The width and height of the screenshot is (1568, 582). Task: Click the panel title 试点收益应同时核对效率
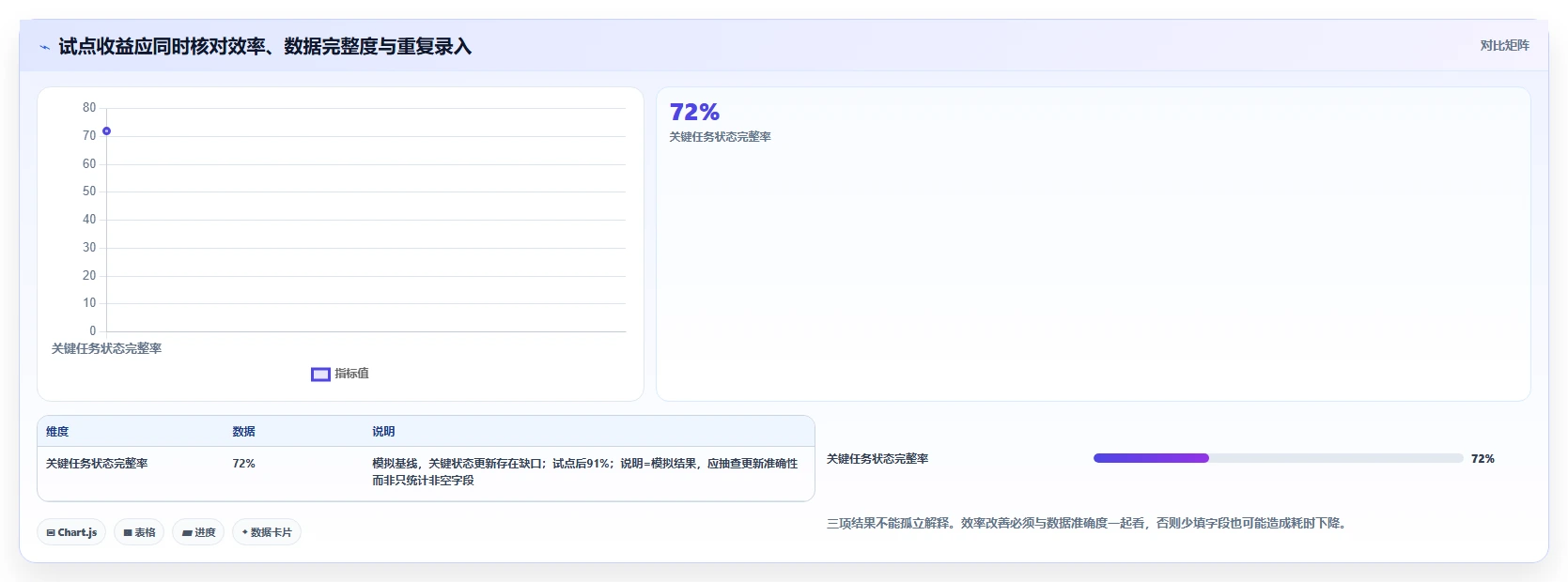265,47
